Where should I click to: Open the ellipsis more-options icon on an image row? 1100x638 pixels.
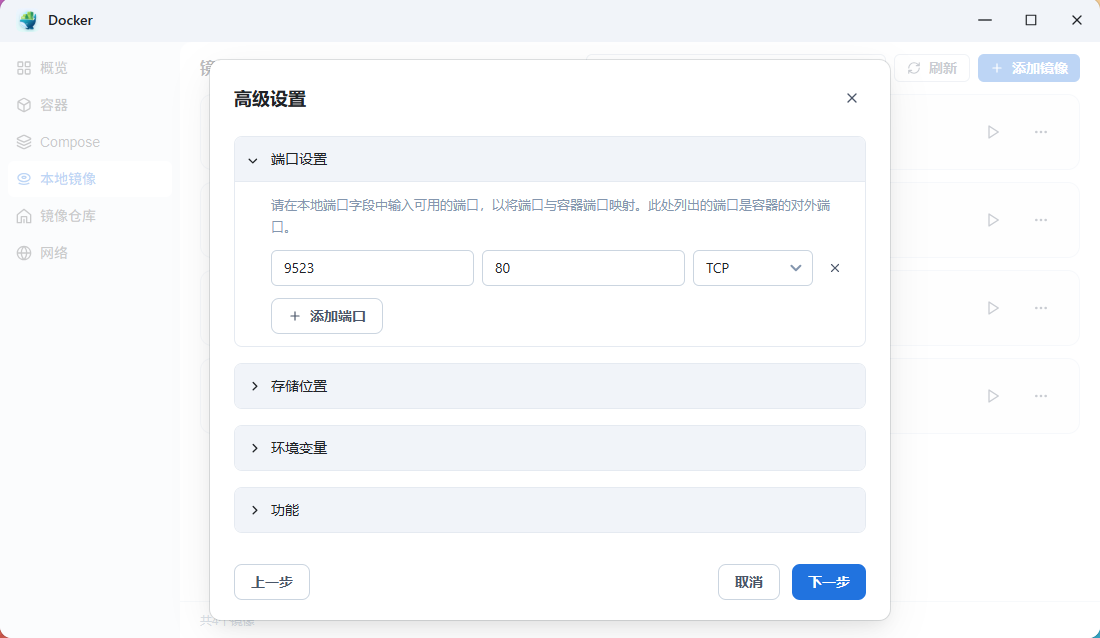(1041, 131)
